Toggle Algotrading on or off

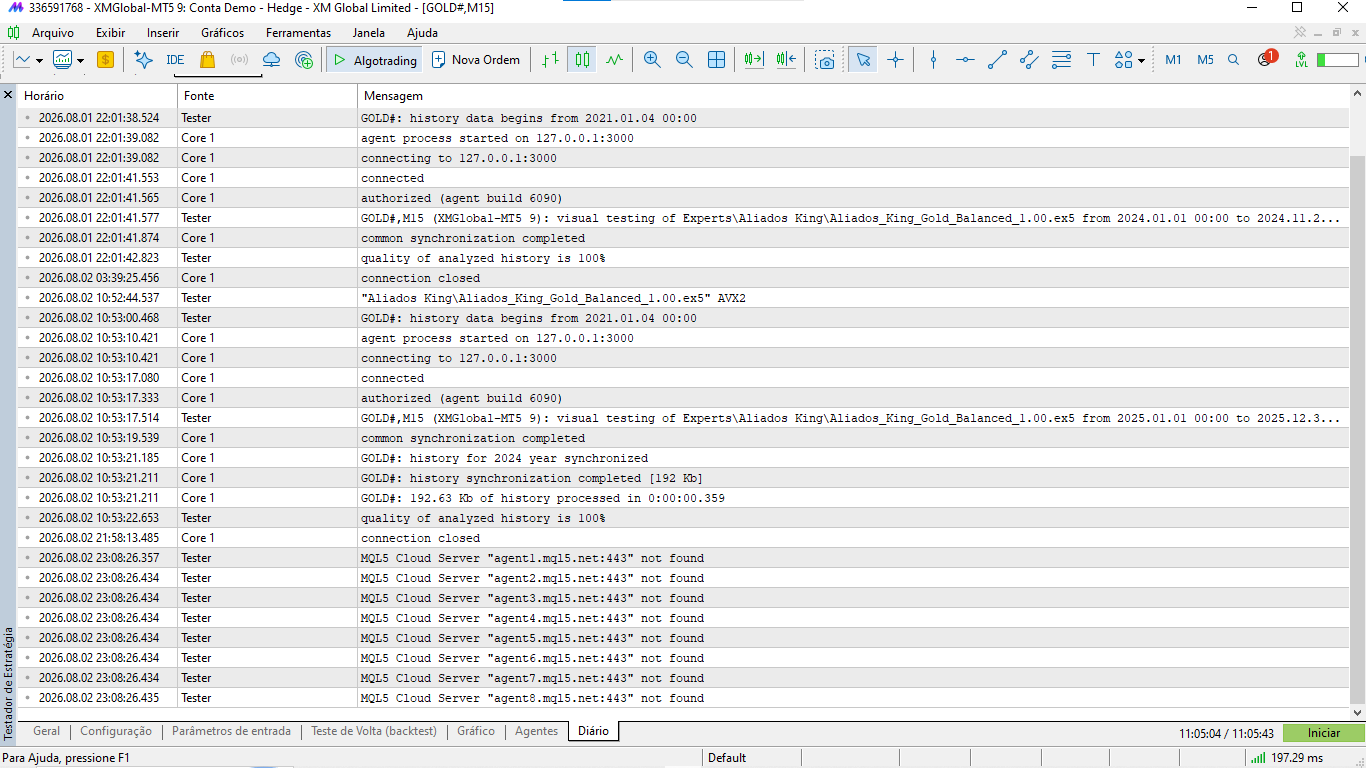375,60
